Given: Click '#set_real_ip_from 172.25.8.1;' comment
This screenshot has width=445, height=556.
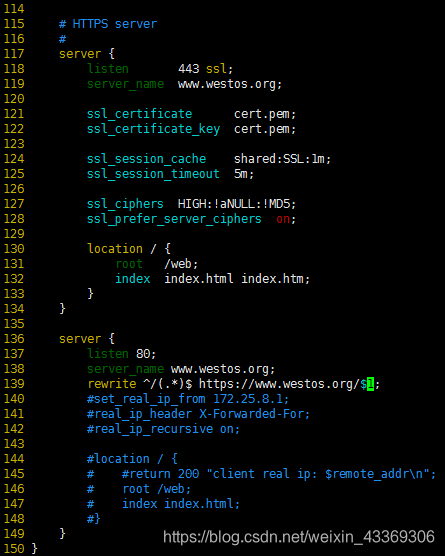Looking at the screenshot, I should tap(188, 399).
